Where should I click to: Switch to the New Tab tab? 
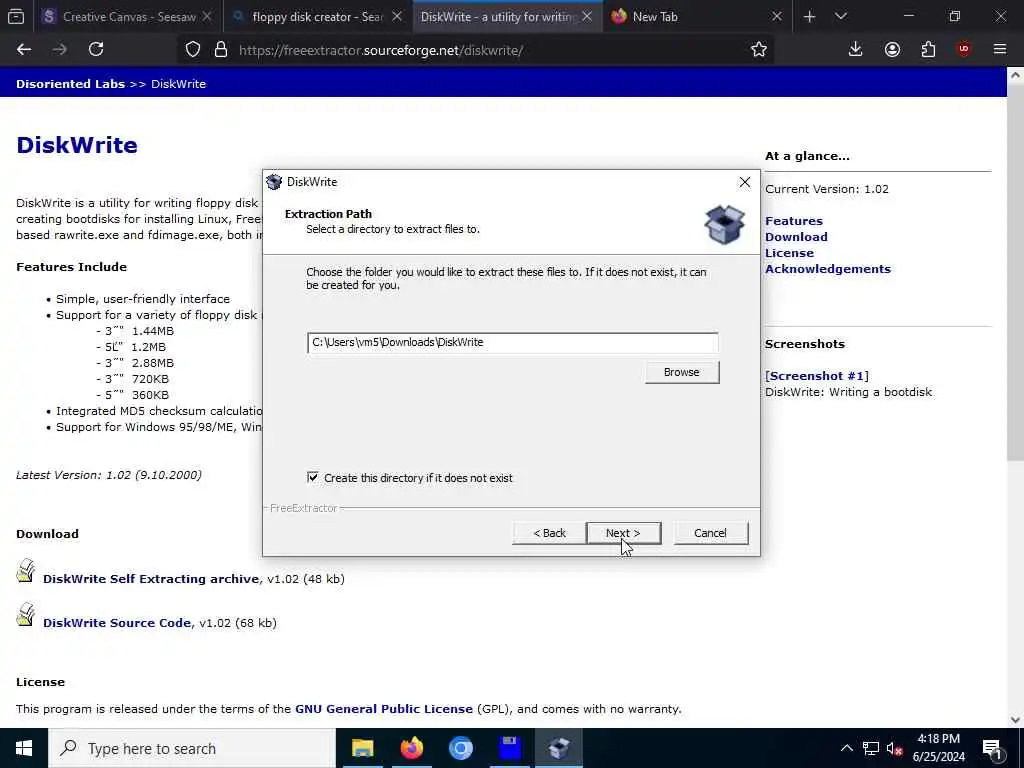click(695, 17)
